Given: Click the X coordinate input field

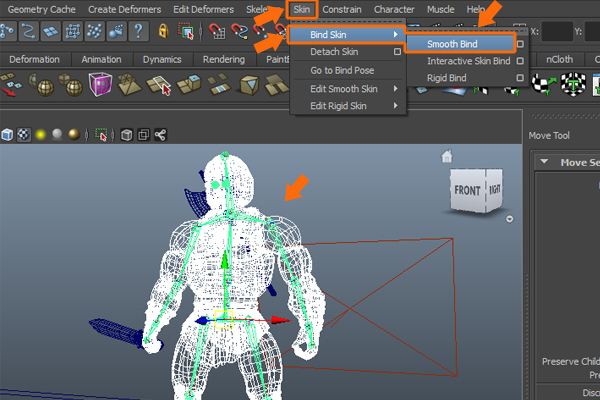Looking at the screenshot, I should click(x=557, y=32).
